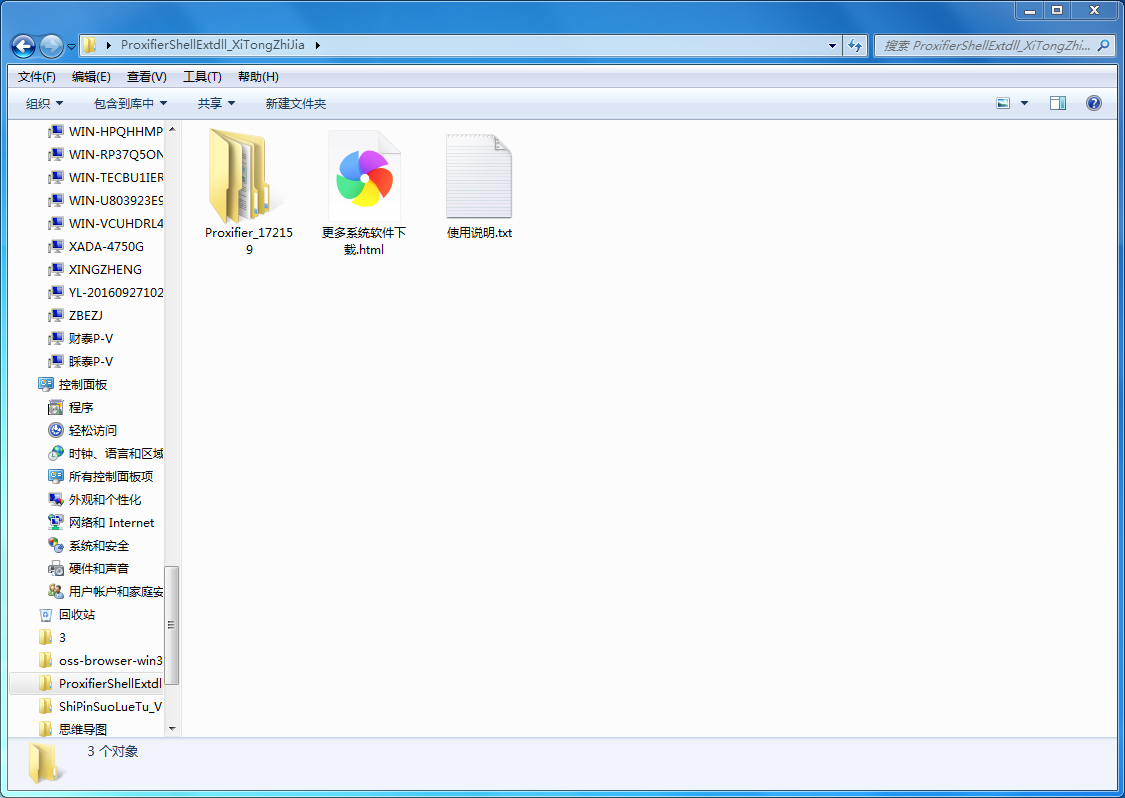Click the 外观和个性化 icon
Viewport: 1125px width, 798px height.
point(55,499)
